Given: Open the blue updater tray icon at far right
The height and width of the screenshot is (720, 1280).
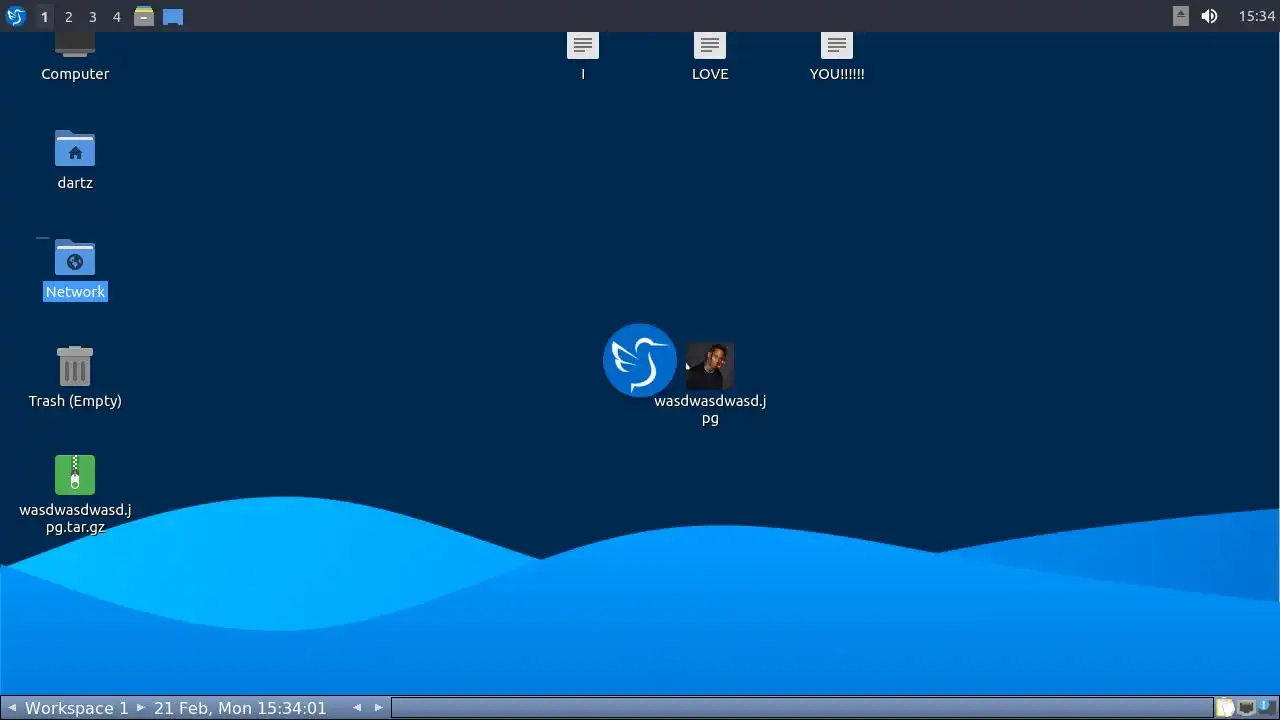Looking at the screenshot, I should (x=1265, y=707).
